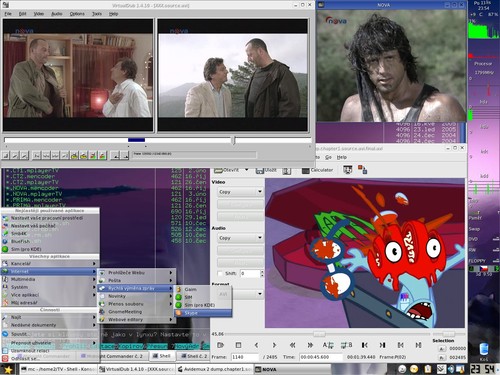The height and width of the screenshot is (375, 500).
Task: Jump to next keyframe in Avidemux
Action: tap(310, 345)
